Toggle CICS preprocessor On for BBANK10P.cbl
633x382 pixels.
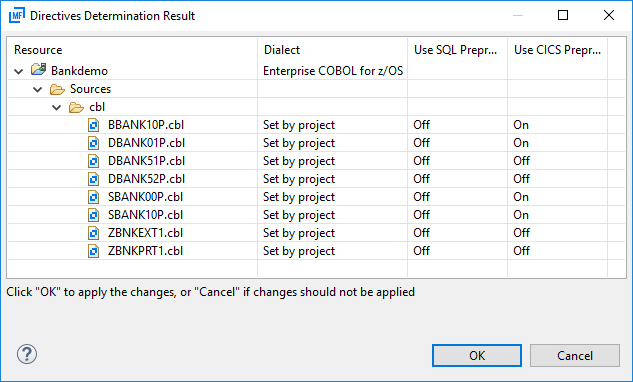click(521, 125)
